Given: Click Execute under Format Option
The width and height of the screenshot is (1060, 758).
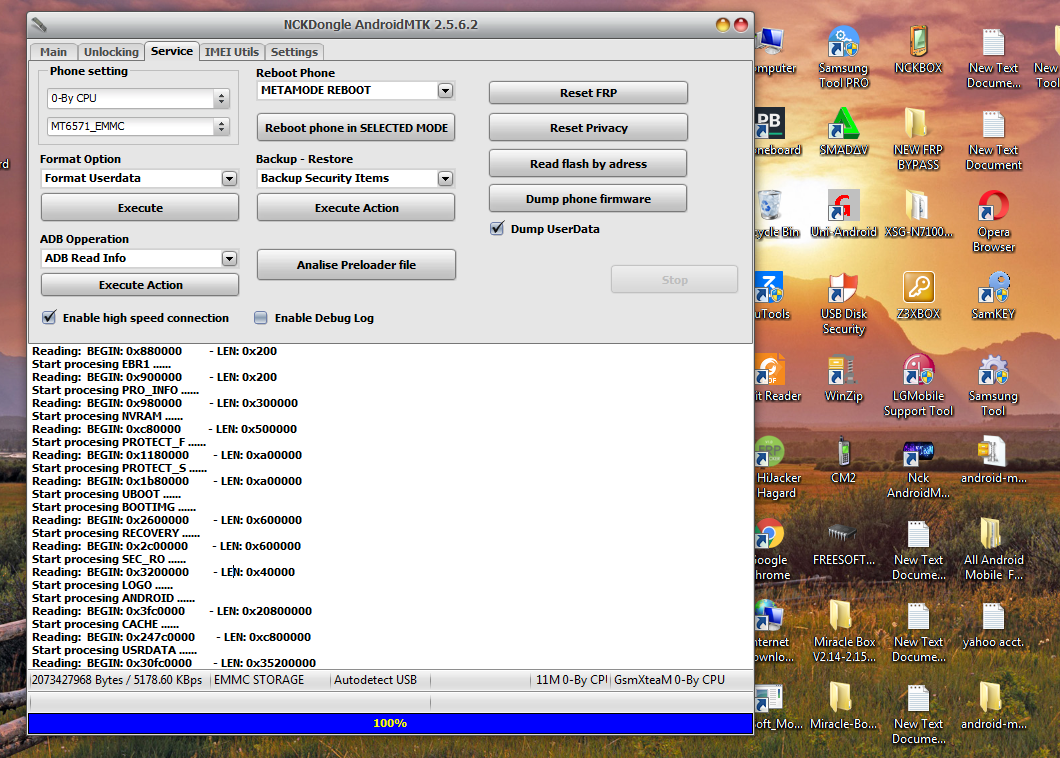Looking at the screenshot, I should [140, 208].
